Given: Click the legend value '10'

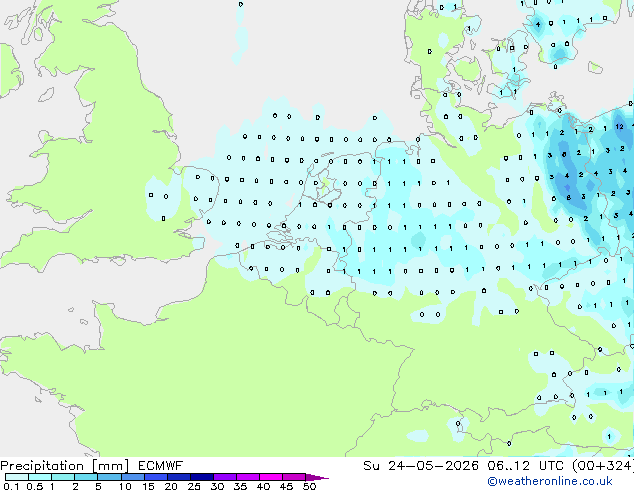Looking at the screenshot, I should coord(125,486).
